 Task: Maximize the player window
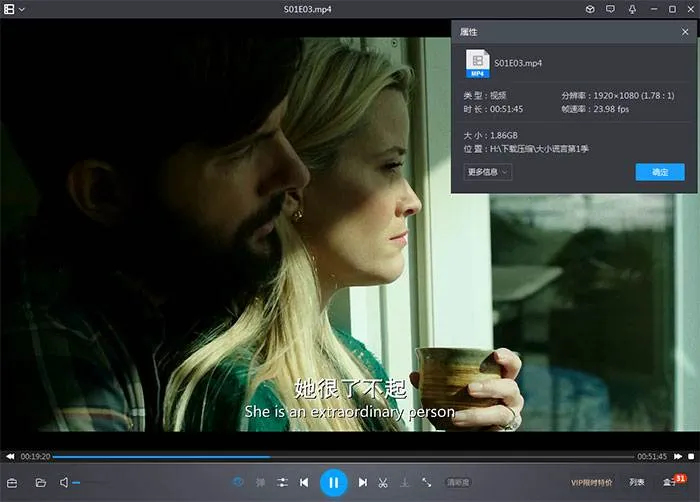[672, 9]
